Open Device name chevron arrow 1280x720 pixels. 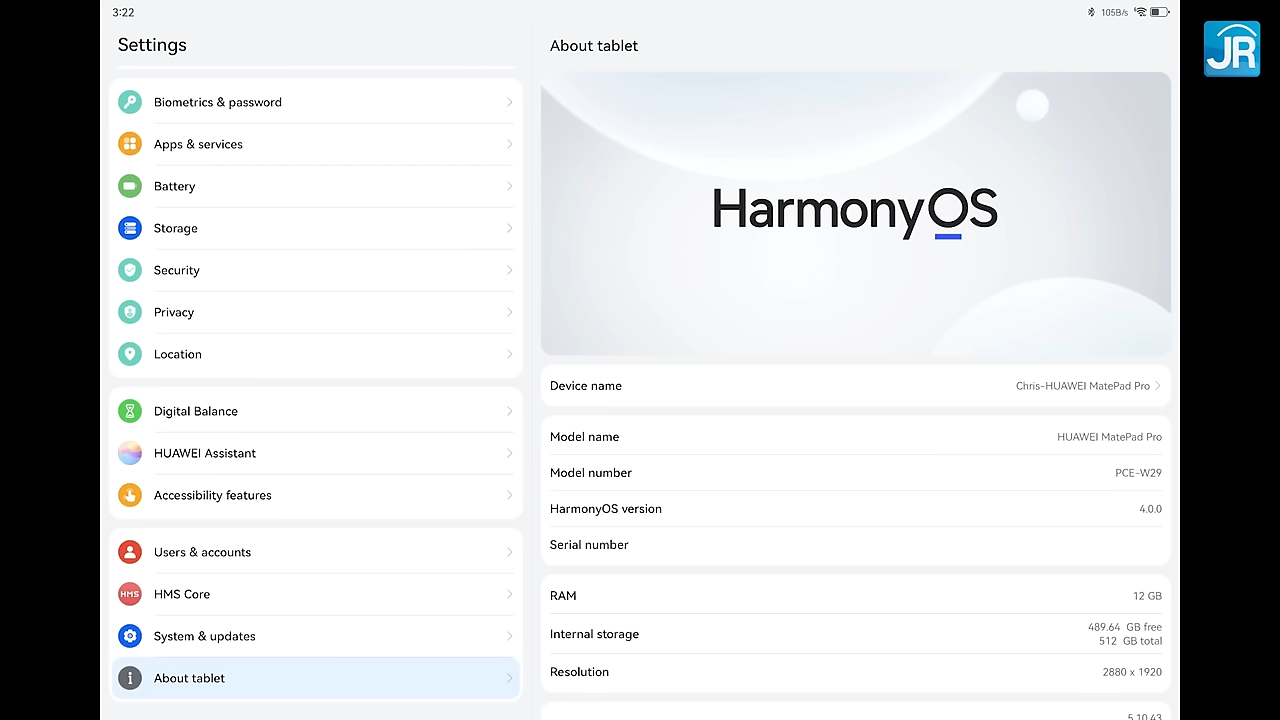click(x=1158, y=386)
